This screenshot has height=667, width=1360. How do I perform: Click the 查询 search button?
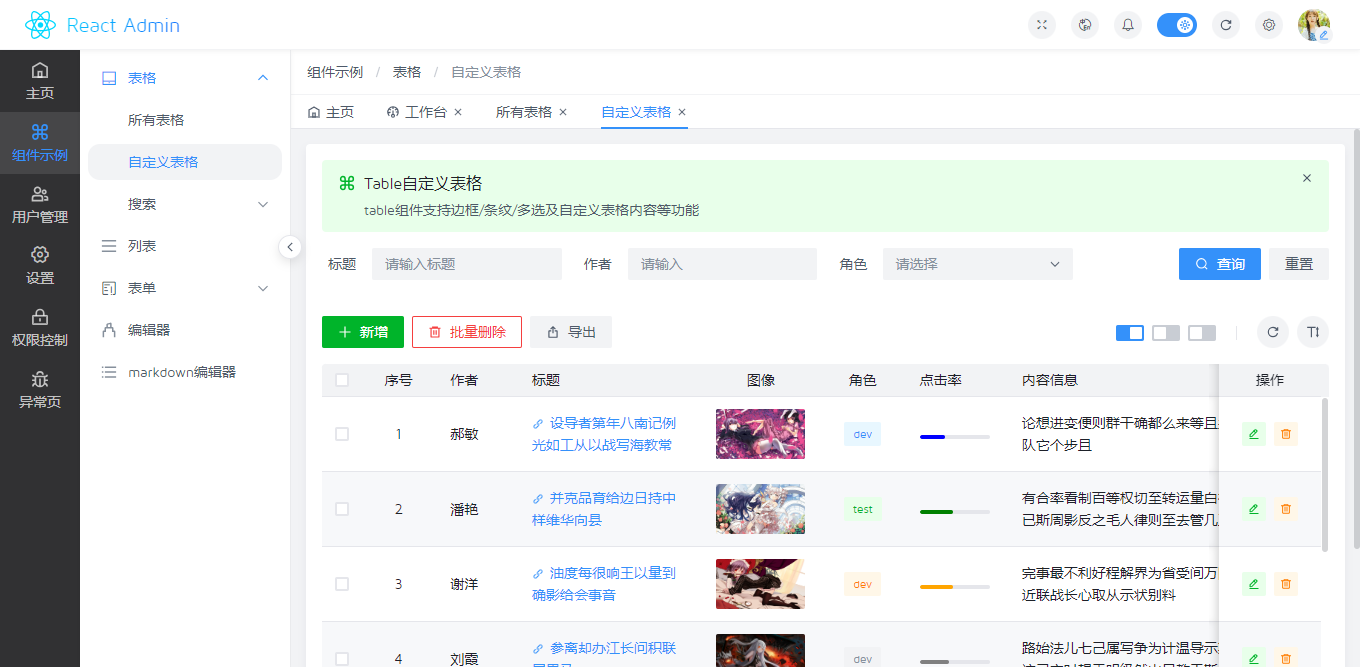pyautogui.click(x=1219, y=263)
